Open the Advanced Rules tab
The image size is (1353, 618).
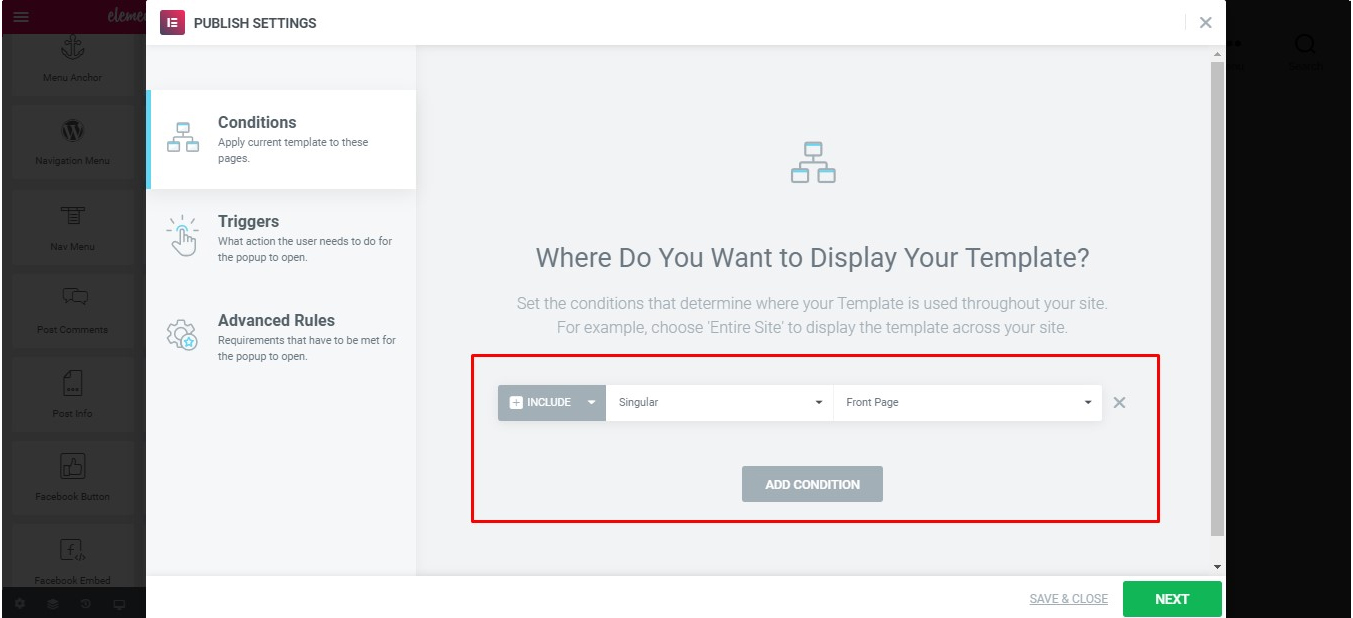pyautogui.click(x=281, y=338)
